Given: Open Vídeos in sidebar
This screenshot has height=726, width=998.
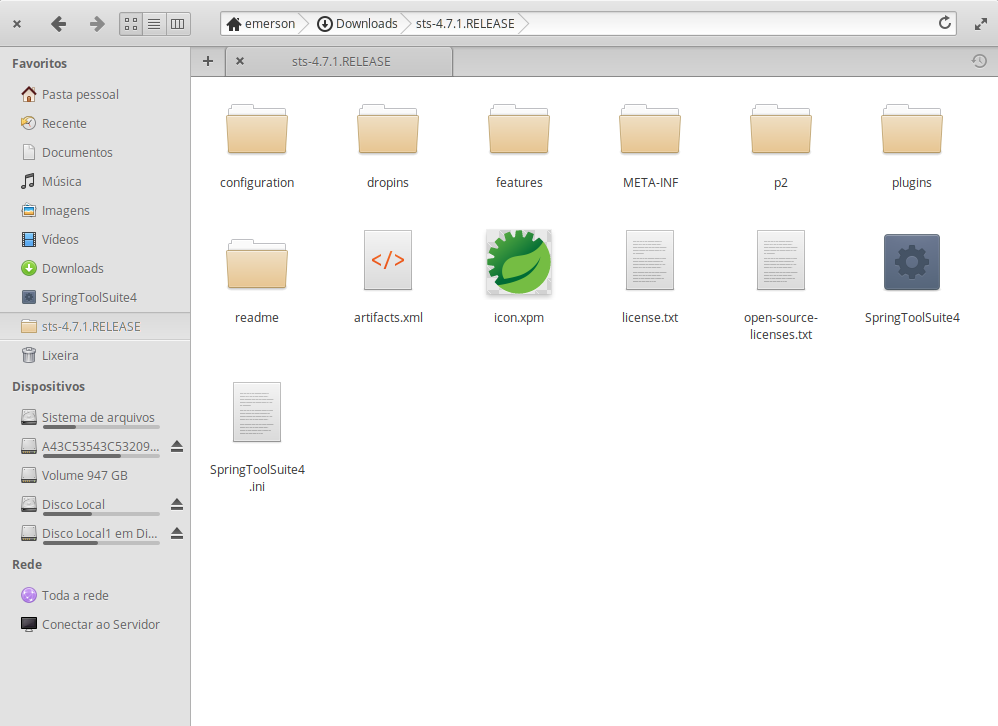Looking at the screenshot, I should [x=95, y=239].
